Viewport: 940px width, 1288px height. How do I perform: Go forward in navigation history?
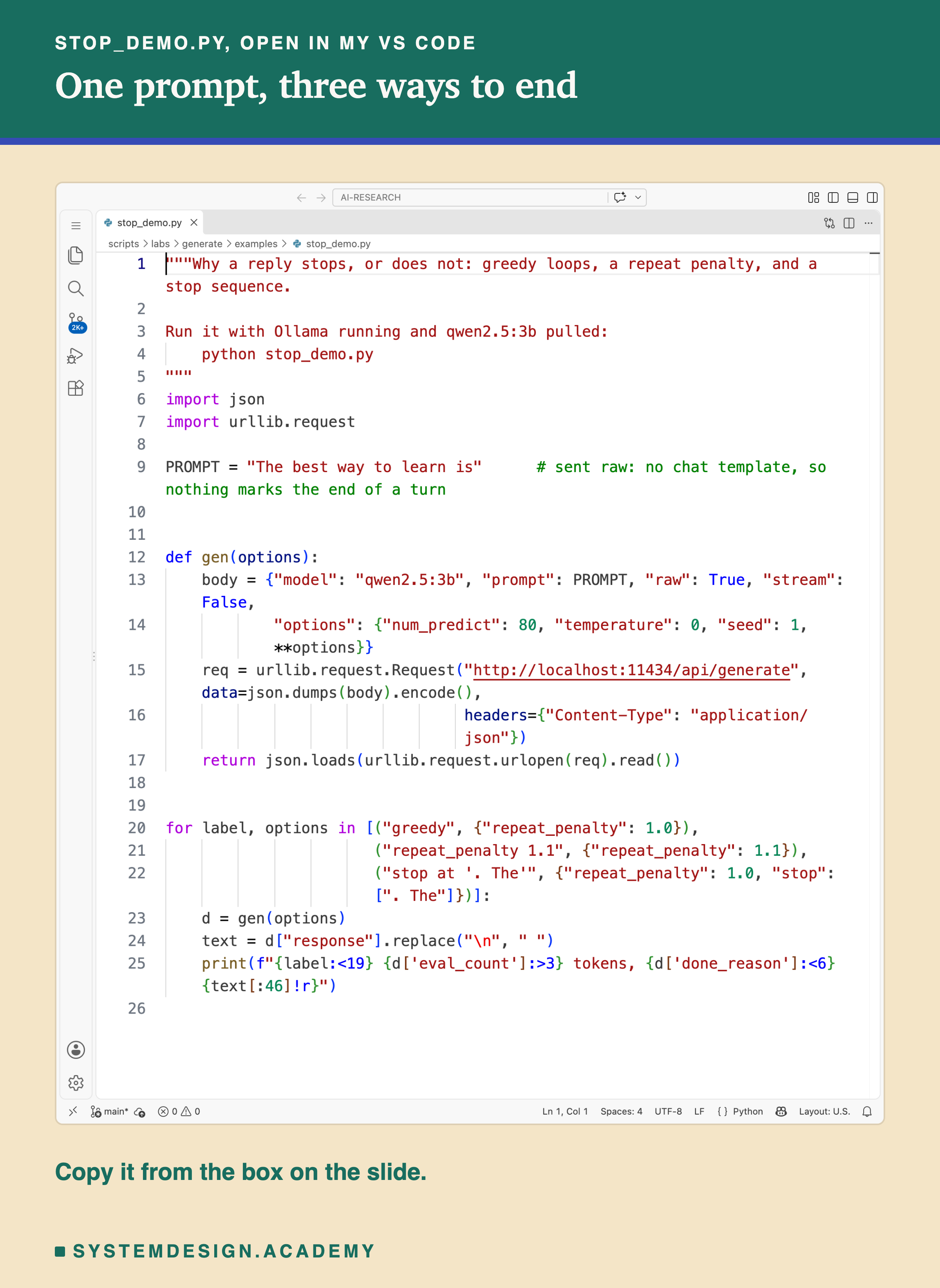pos(322,197)
